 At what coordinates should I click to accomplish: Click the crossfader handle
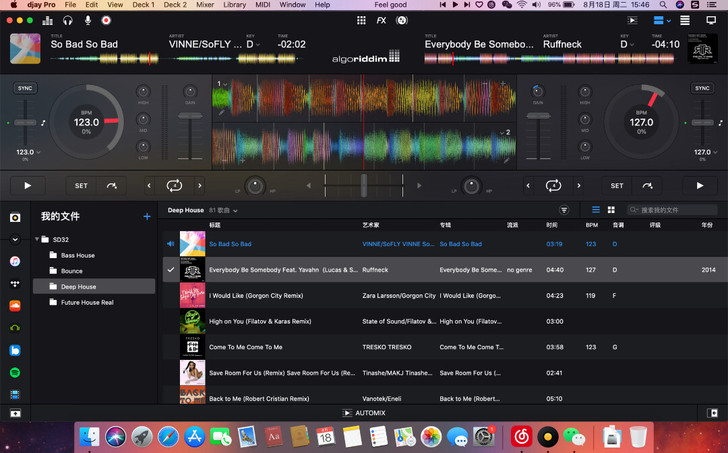364,186
